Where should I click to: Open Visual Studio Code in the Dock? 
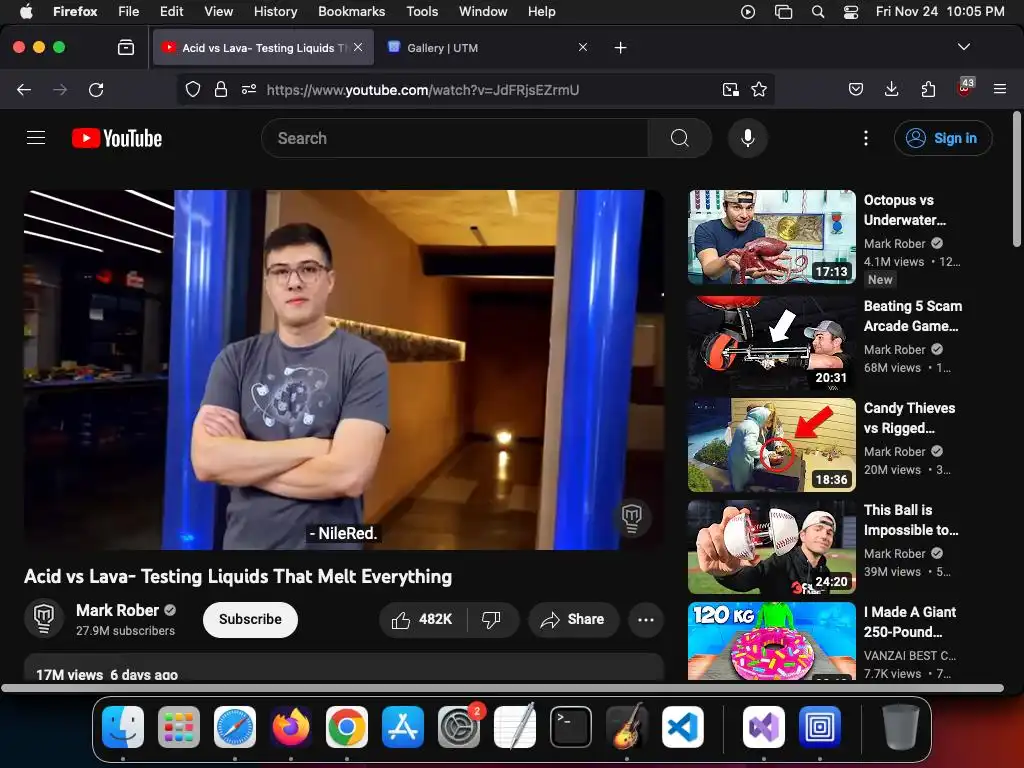pyautogui.click(x=682, y=727)
